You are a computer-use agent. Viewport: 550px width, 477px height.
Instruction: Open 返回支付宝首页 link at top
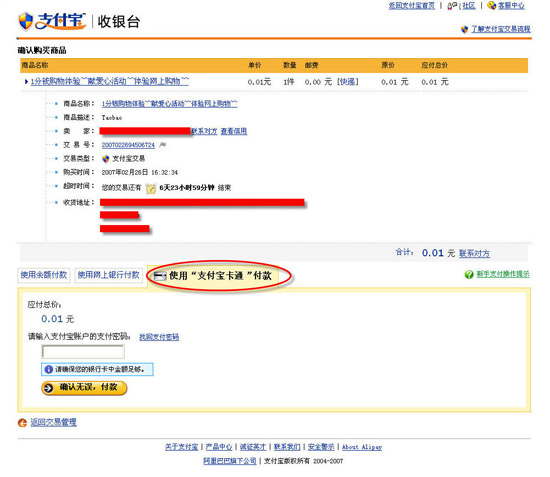click(x=412, y=6)
